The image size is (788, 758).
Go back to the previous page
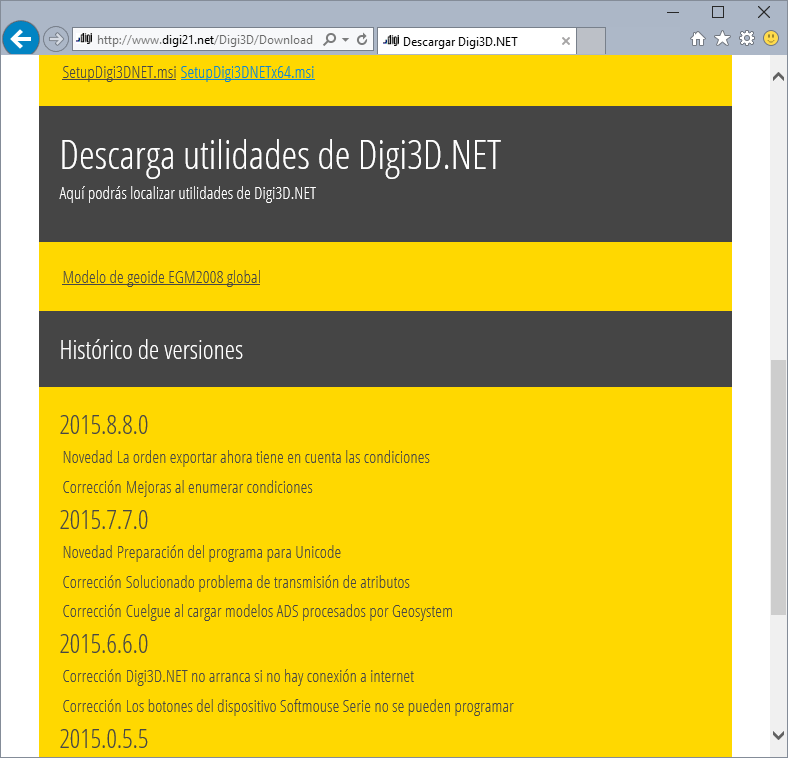pyautogui.click(x=21, y=40)
